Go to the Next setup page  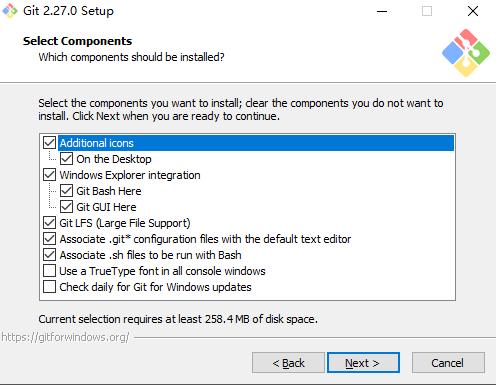363,362
